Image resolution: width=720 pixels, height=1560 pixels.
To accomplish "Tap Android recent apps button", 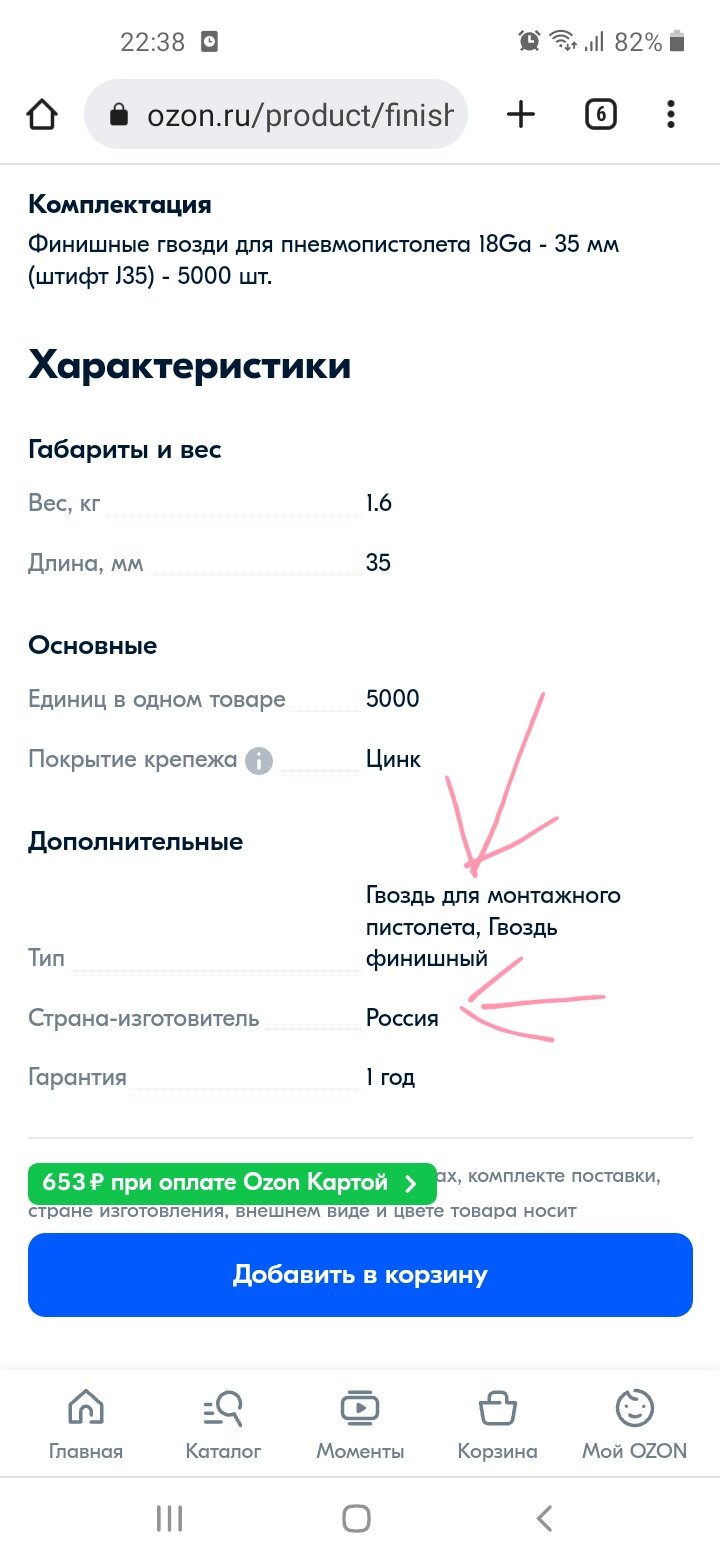I will (x=170, y=1519).
